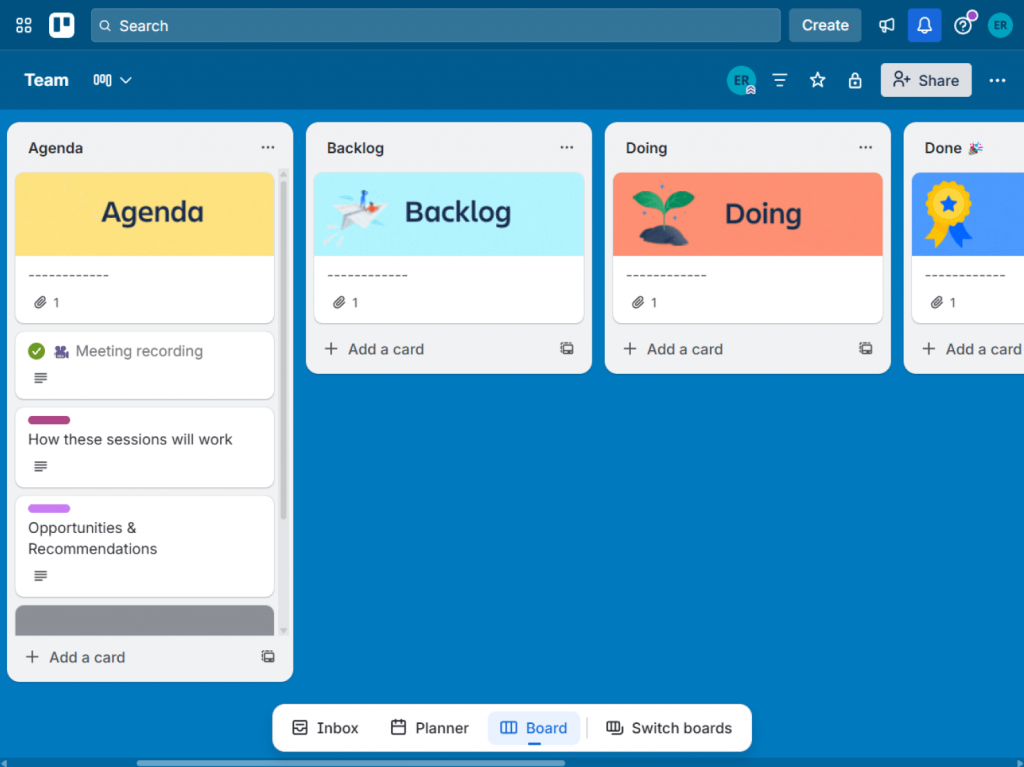Image resolution: width=1024 pixels, height=767 pixels.
Task: Select the Board tab
Action: pyautogui.click(x=534, y=728)
